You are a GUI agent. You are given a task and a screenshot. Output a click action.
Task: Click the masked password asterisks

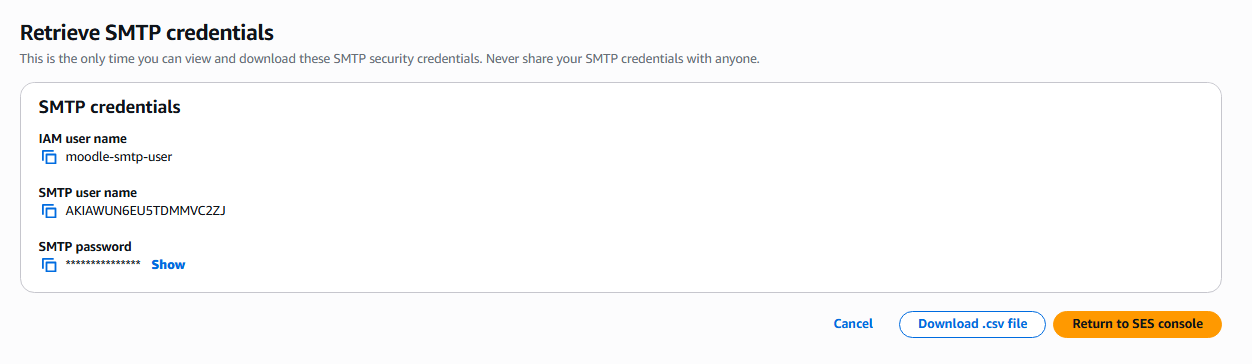point(103,265)
